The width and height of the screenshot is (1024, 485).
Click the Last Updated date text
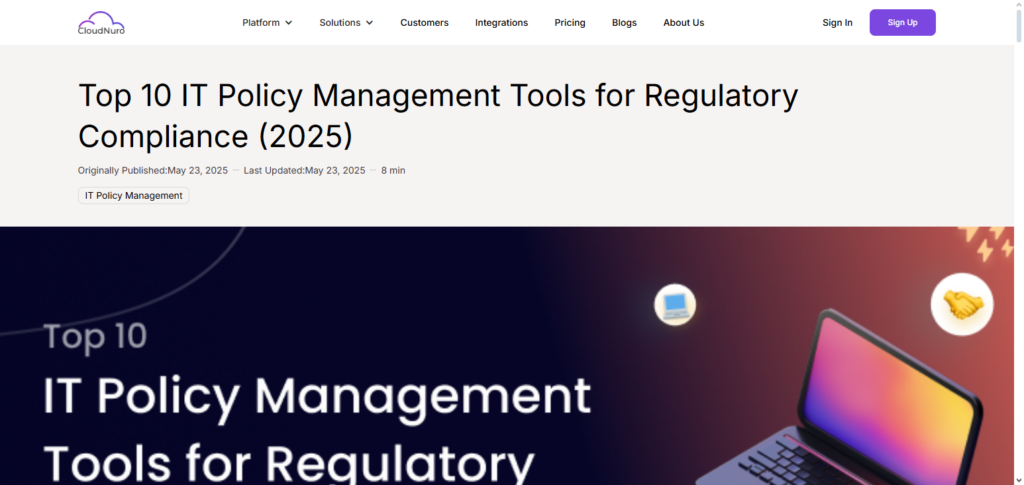tap(304, 170)
